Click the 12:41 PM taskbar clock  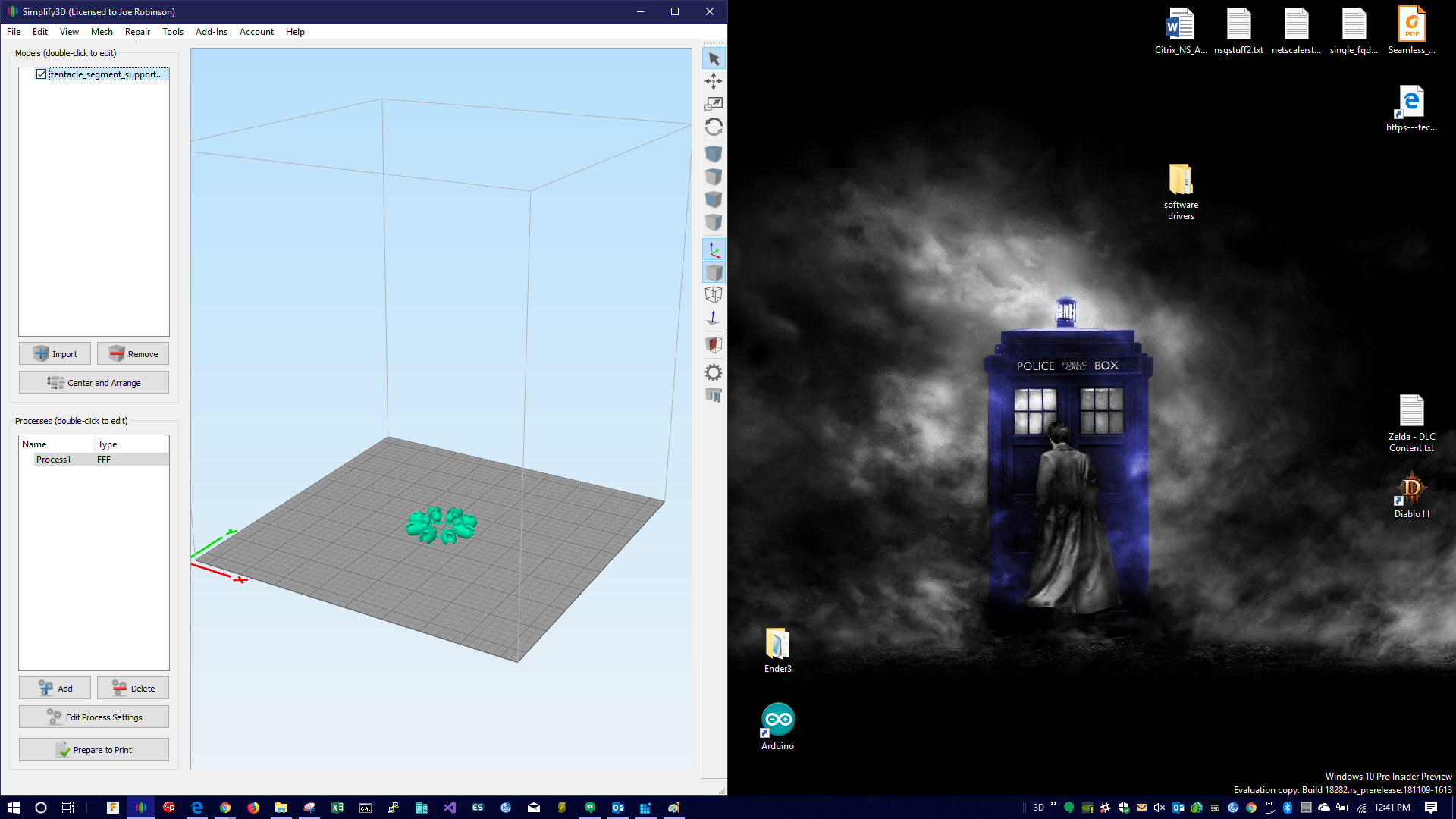pyautogui.click(x=1392, y=808)
